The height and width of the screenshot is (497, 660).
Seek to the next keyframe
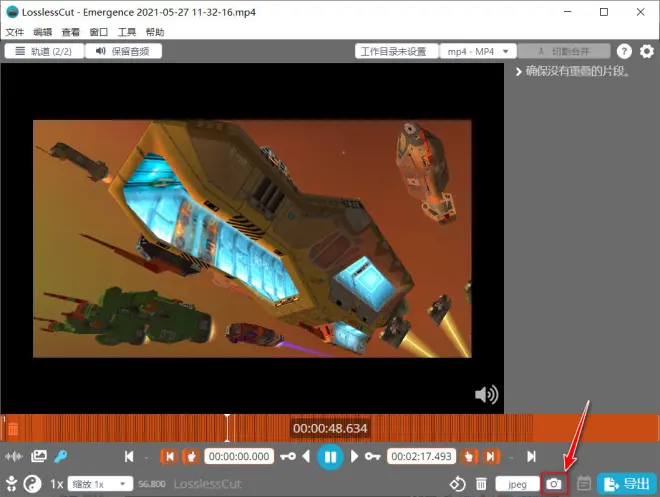373,457
